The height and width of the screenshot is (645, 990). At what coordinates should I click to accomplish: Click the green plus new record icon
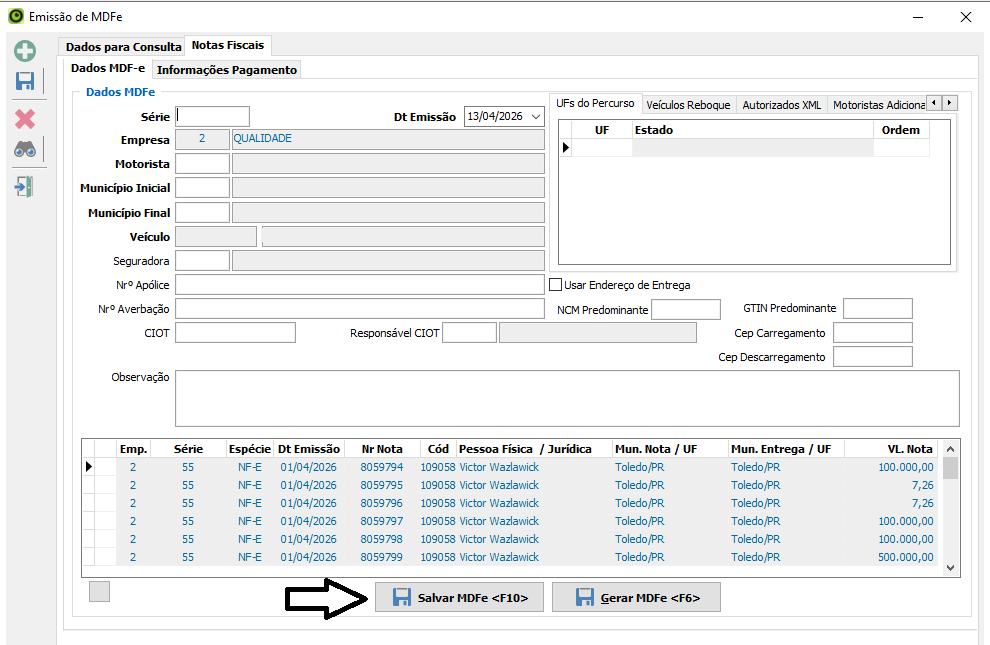[25, 51]
